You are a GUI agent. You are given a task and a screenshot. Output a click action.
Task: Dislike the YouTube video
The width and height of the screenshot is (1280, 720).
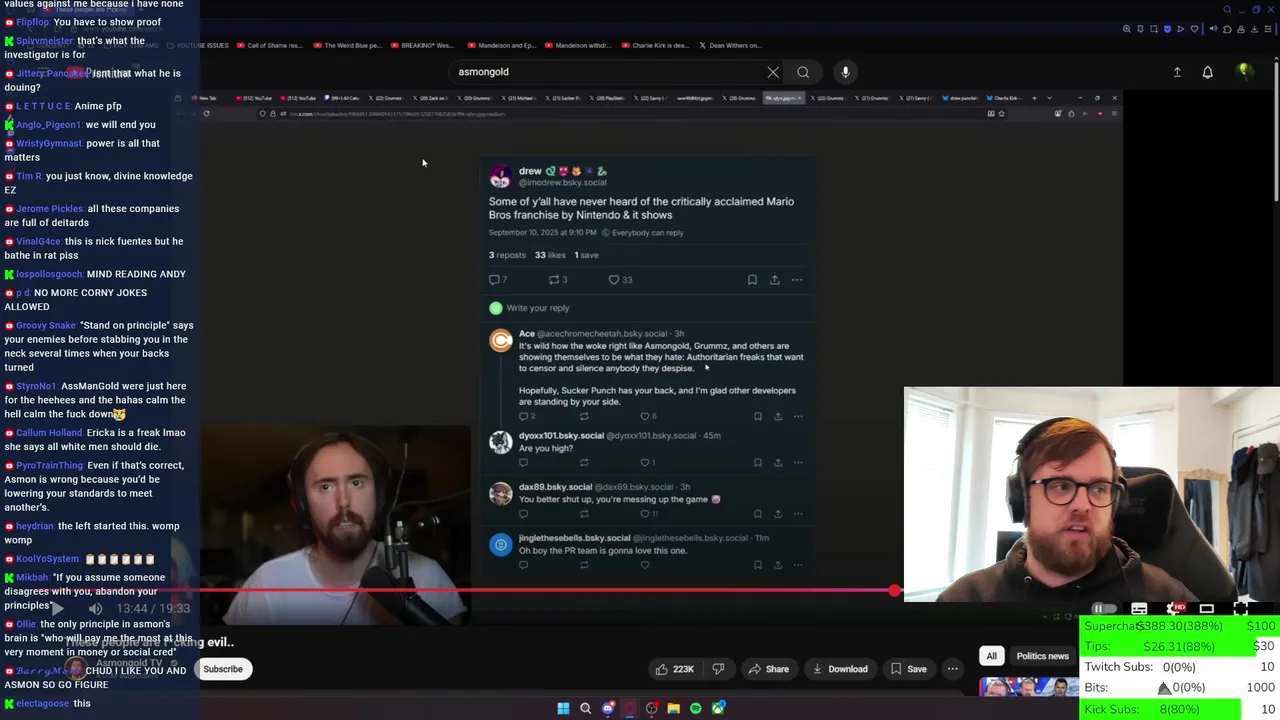click(x=718, y=669)
